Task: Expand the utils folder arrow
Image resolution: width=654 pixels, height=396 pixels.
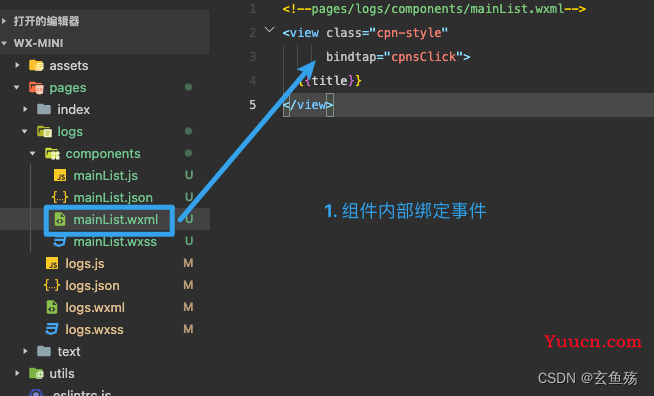Action: click(17, 373)
